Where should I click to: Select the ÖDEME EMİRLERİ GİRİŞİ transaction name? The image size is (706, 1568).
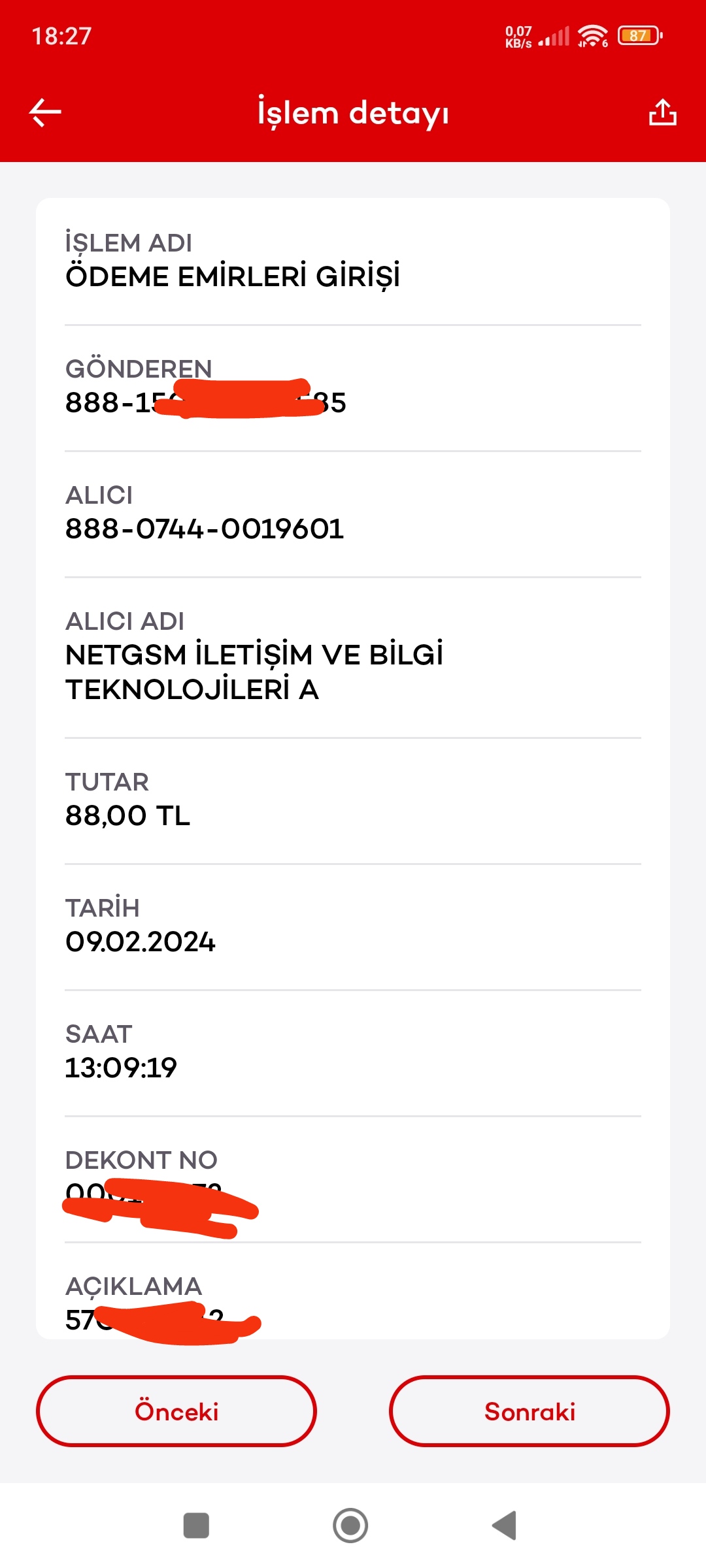coord(233,276)
